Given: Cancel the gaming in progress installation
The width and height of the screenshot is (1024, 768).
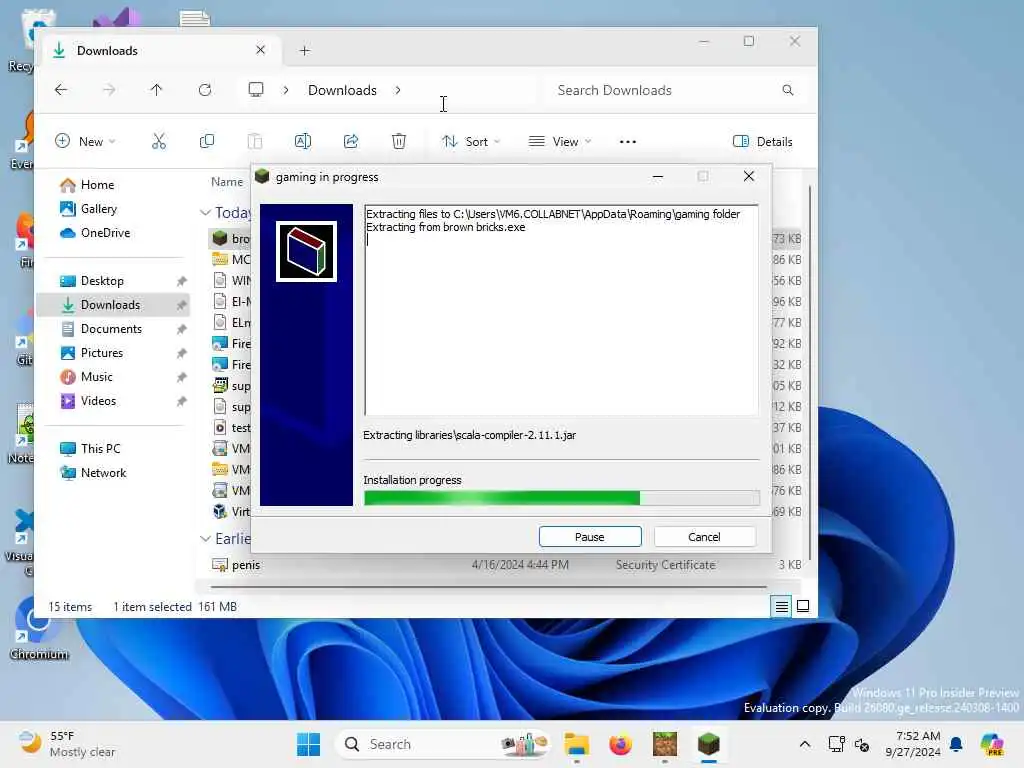Looking at the screenshot, I should coord(704,537).
